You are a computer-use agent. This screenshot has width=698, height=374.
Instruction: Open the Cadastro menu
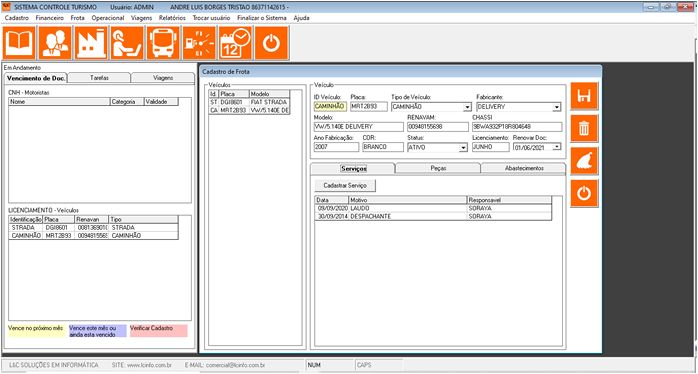tap(16, 18)
